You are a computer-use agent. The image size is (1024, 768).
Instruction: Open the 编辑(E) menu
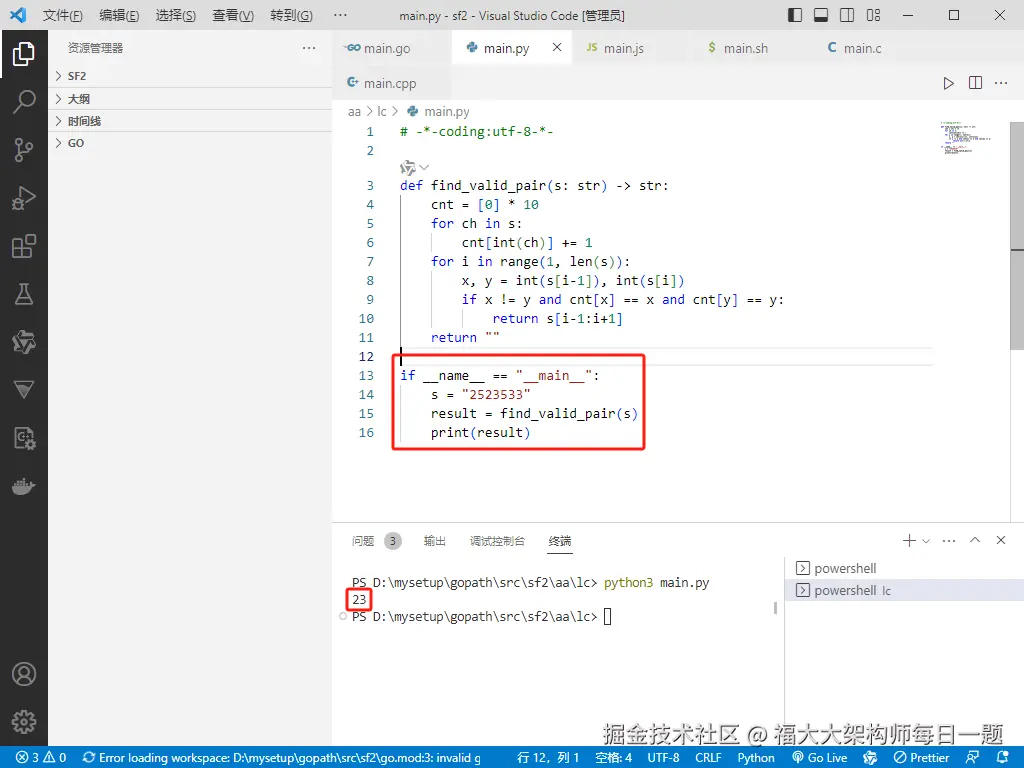point(119,15)
